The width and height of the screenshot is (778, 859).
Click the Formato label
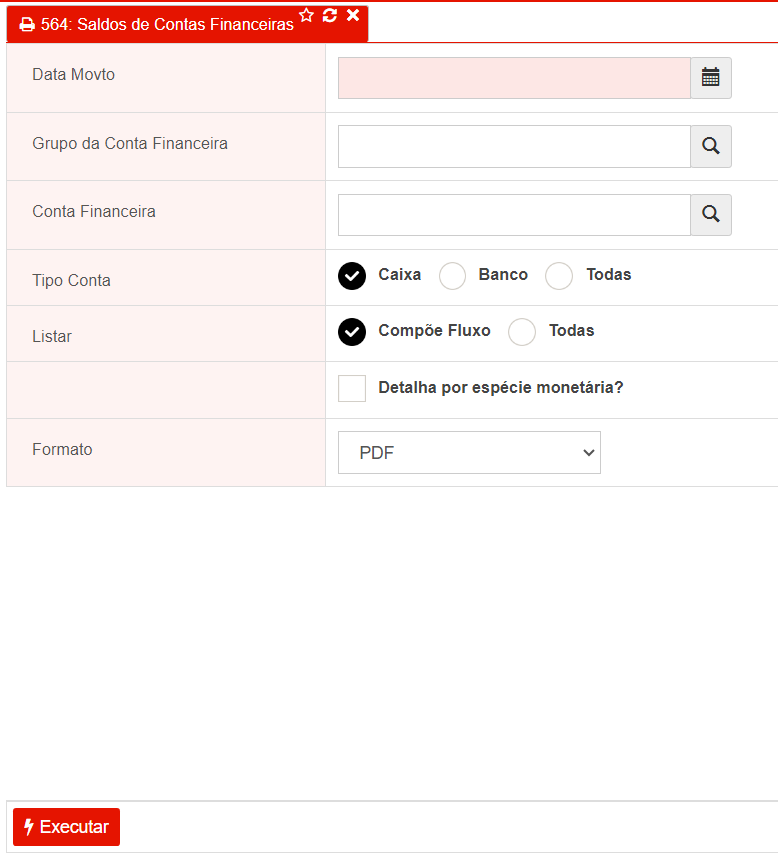click(62, 449)
